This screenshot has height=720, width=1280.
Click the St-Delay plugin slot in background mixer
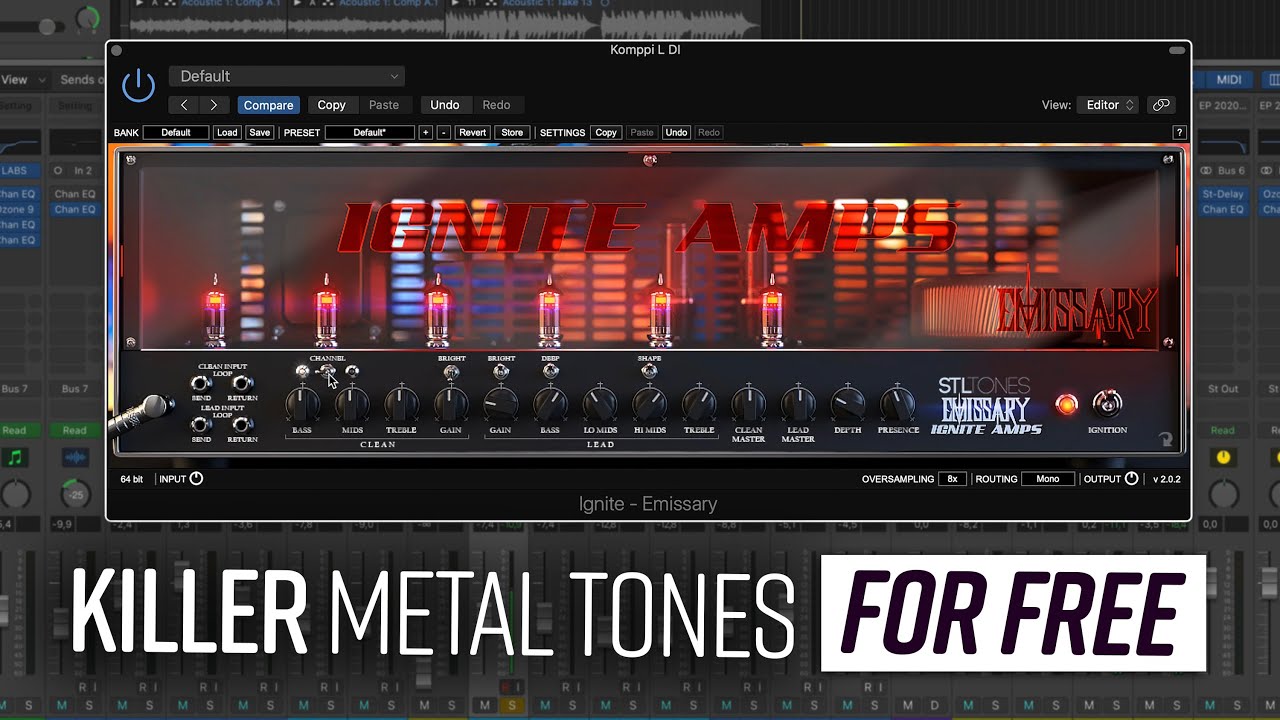coord(1222,194)
